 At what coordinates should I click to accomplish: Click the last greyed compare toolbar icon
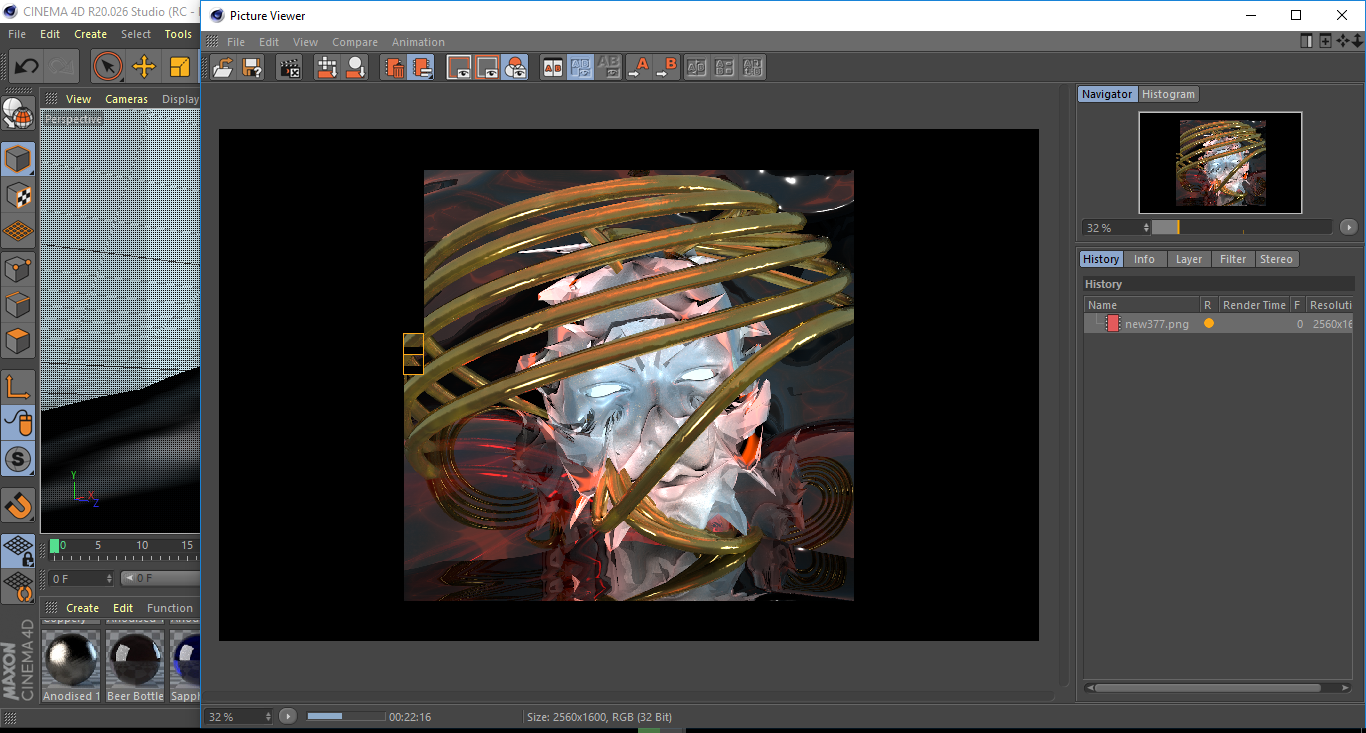(753, 68)
